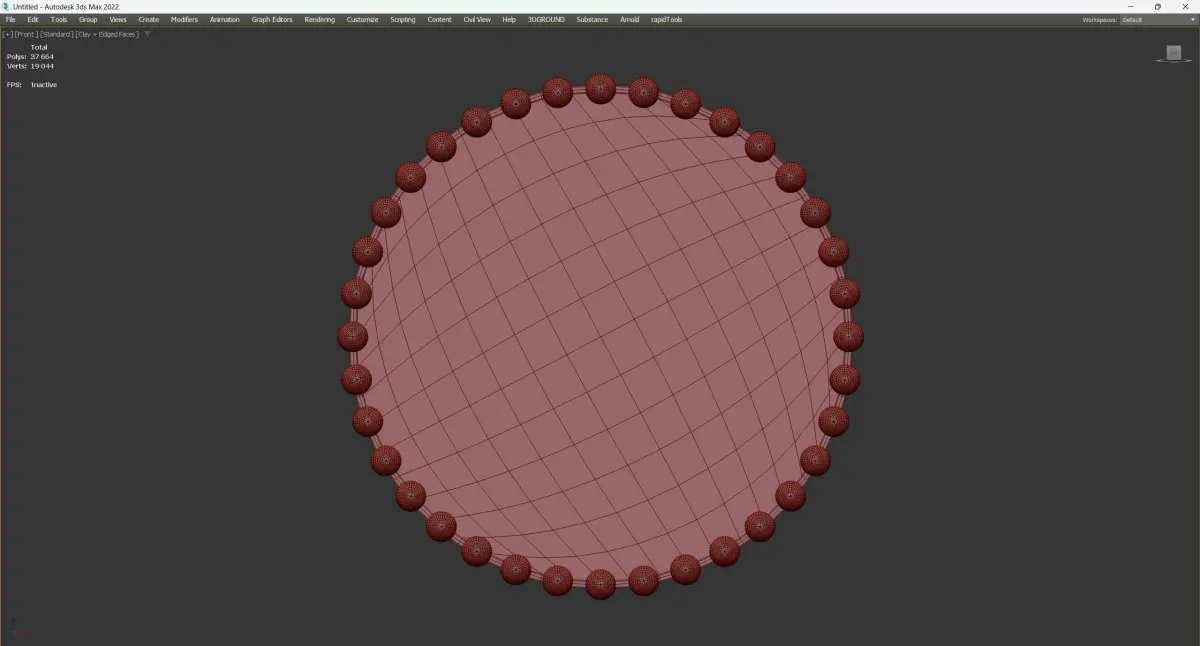Open the Views menu

[x=118, y=19]
